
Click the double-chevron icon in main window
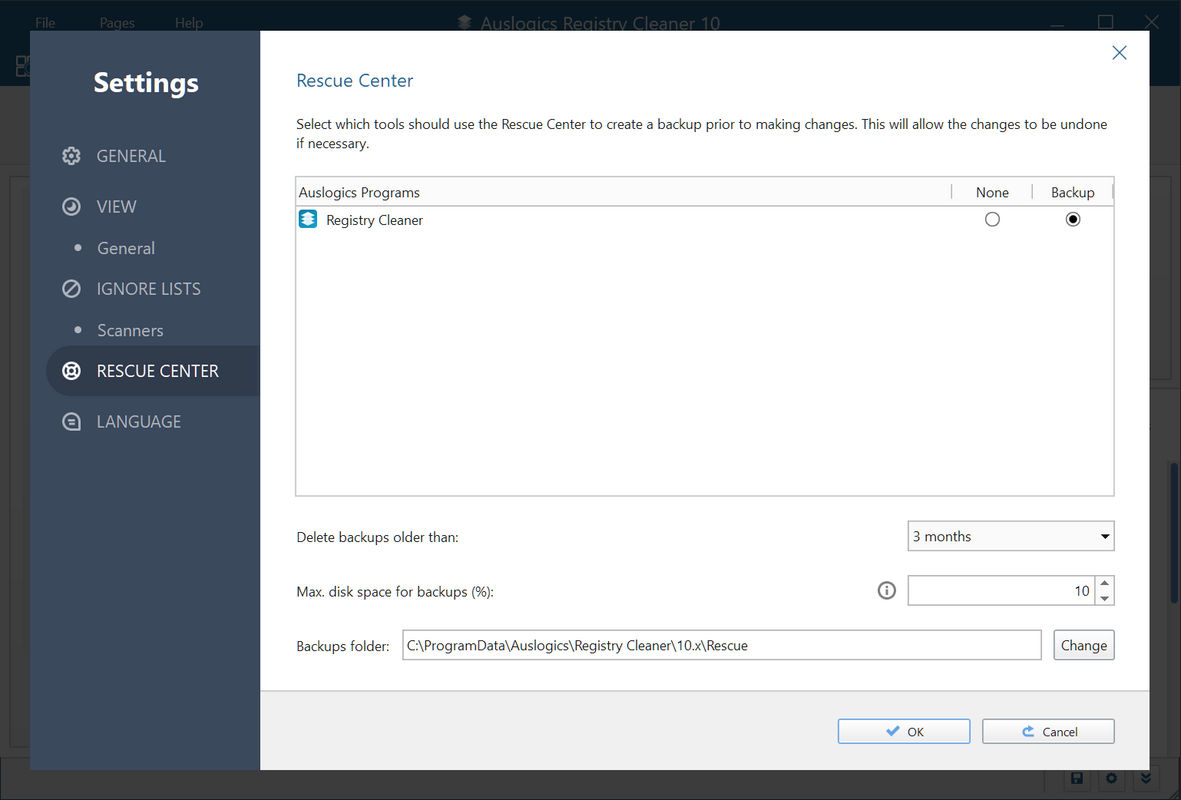tap(1146, 778)
